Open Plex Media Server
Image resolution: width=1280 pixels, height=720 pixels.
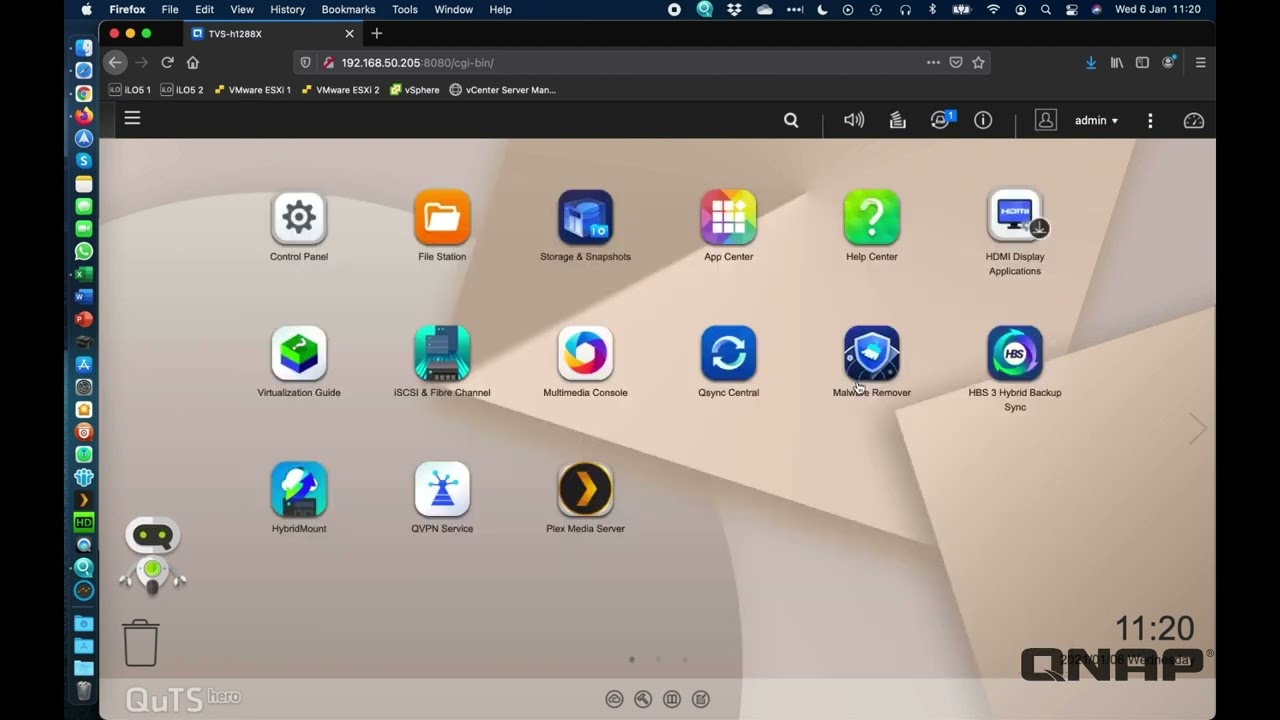[585, 489]
